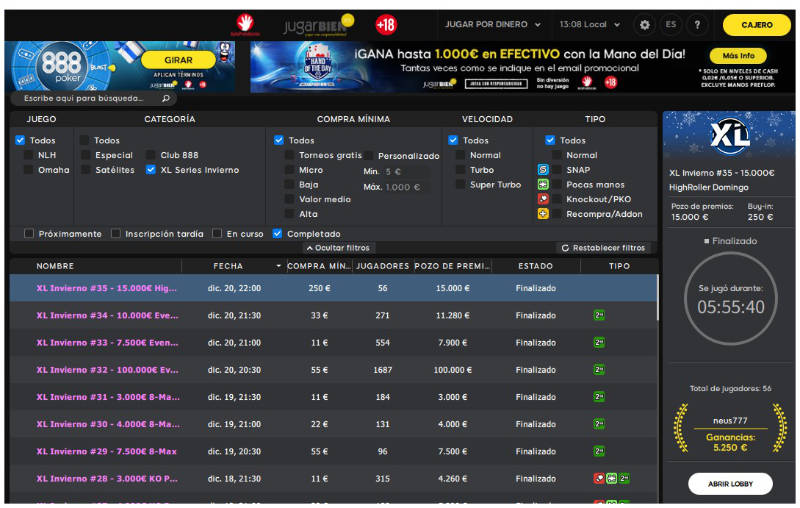Check the Satélites category
The image size is (800, 508).
coord(86,170)
